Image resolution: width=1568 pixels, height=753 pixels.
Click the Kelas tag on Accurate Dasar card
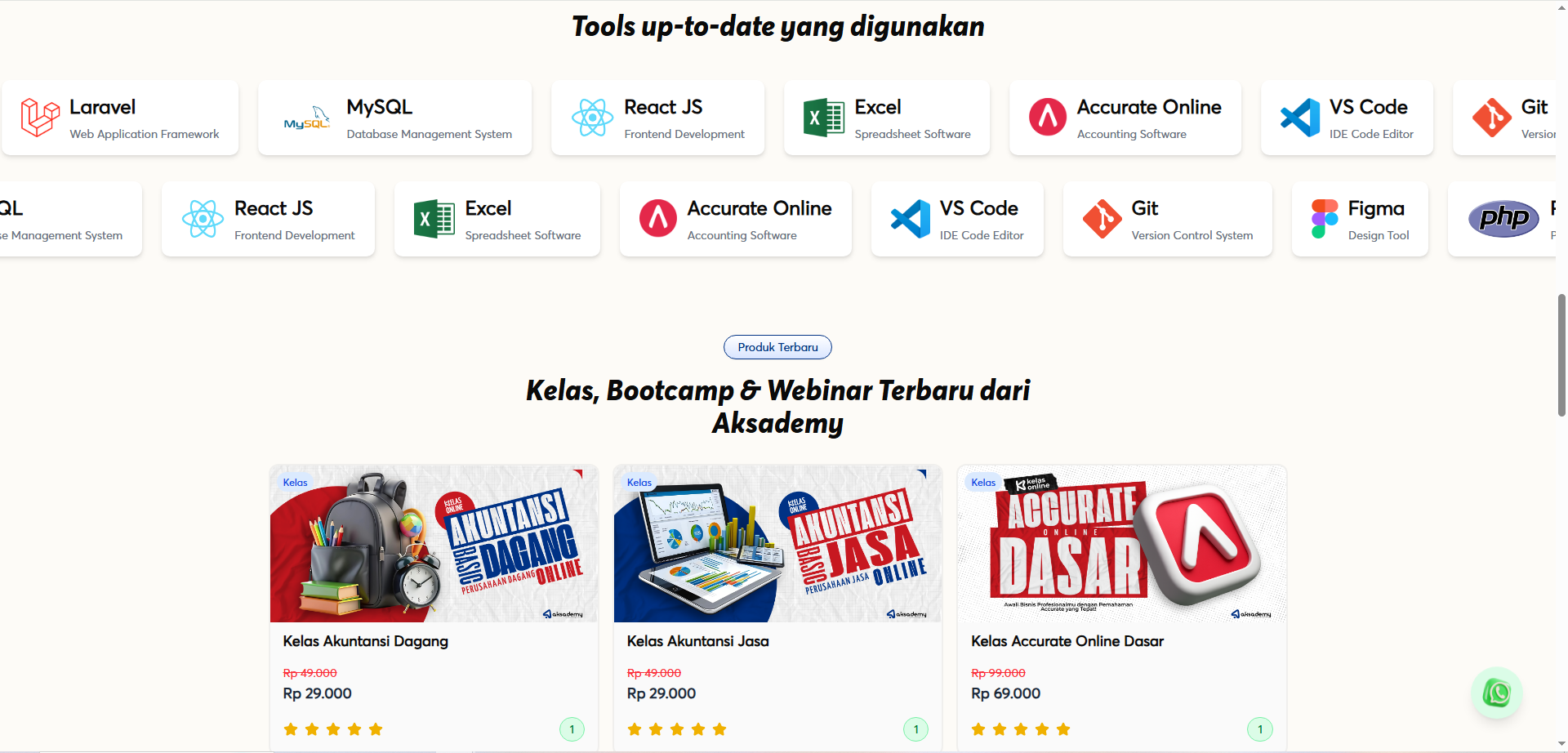(983, 483)
